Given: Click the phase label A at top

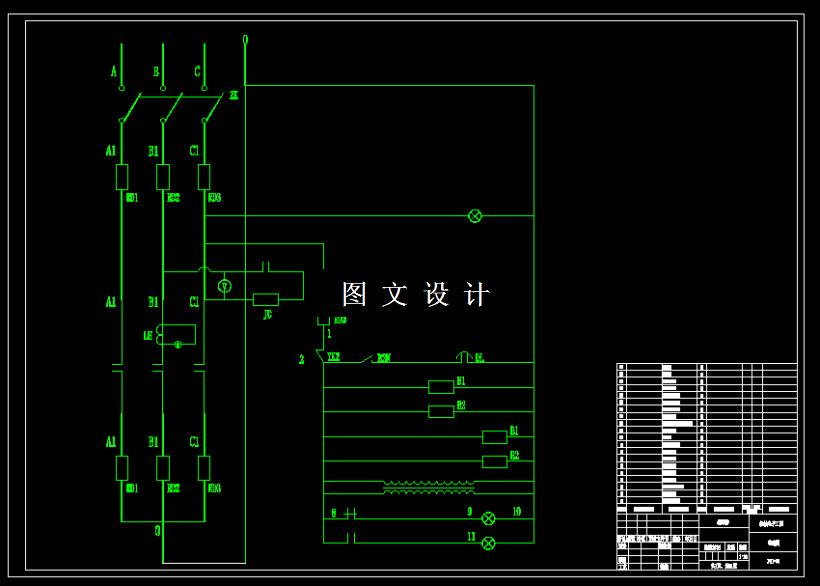Looking at the screenshot, I should [113, 71].
